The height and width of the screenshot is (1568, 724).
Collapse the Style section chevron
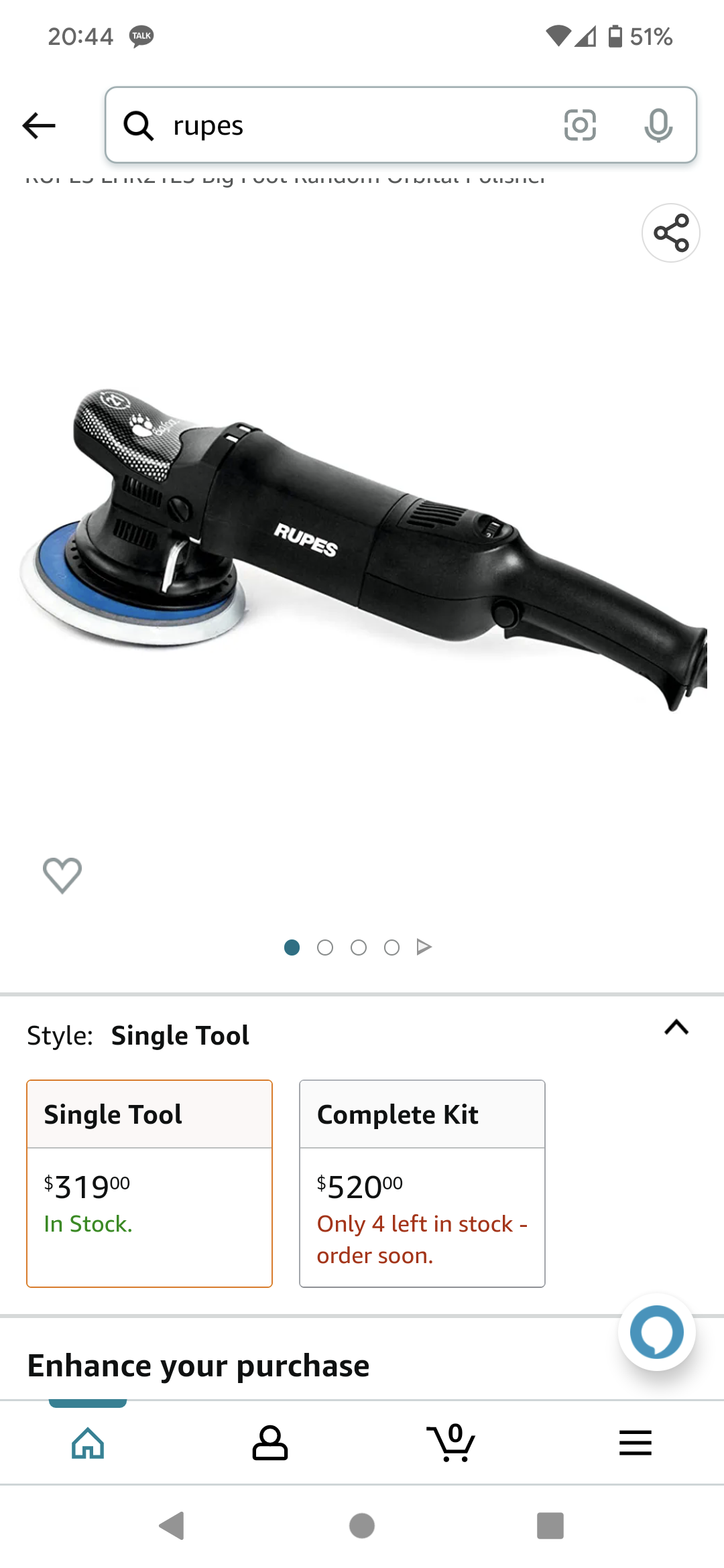(676, 1027)
